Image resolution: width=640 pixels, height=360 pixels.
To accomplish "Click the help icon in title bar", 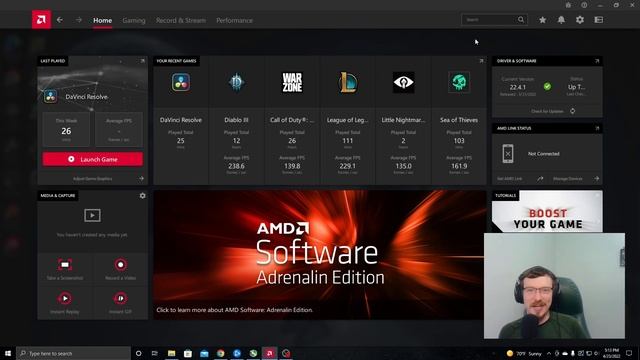I will click(x=584, y=5).
